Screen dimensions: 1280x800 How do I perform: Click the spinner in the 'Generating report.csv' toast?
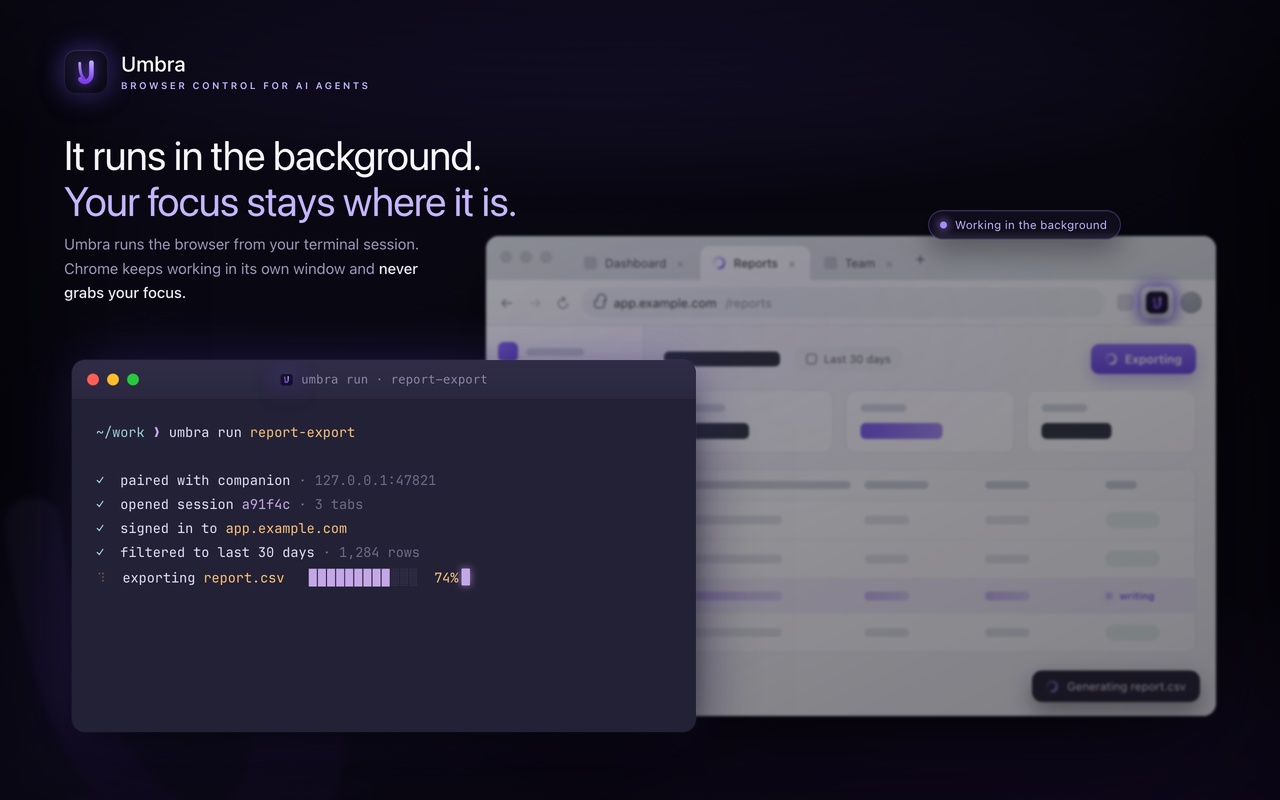tap(1052, 687)
